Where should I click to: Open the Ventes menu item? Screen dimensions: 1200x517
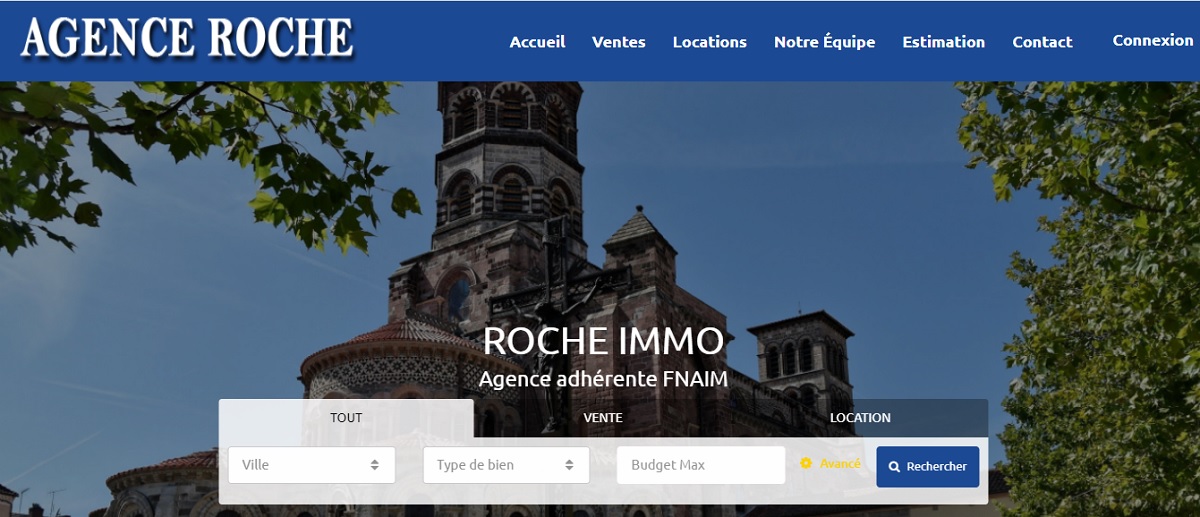click(618, 42)
